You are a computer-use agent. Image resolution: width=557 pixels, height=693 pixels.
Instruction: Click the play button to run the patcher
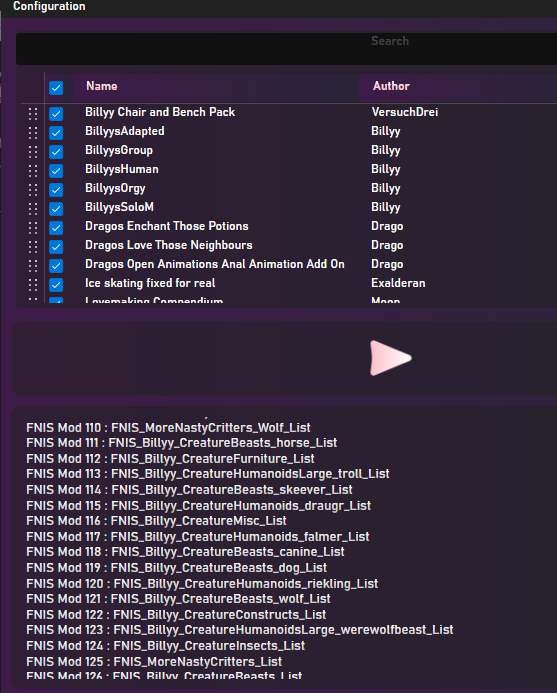390,358
